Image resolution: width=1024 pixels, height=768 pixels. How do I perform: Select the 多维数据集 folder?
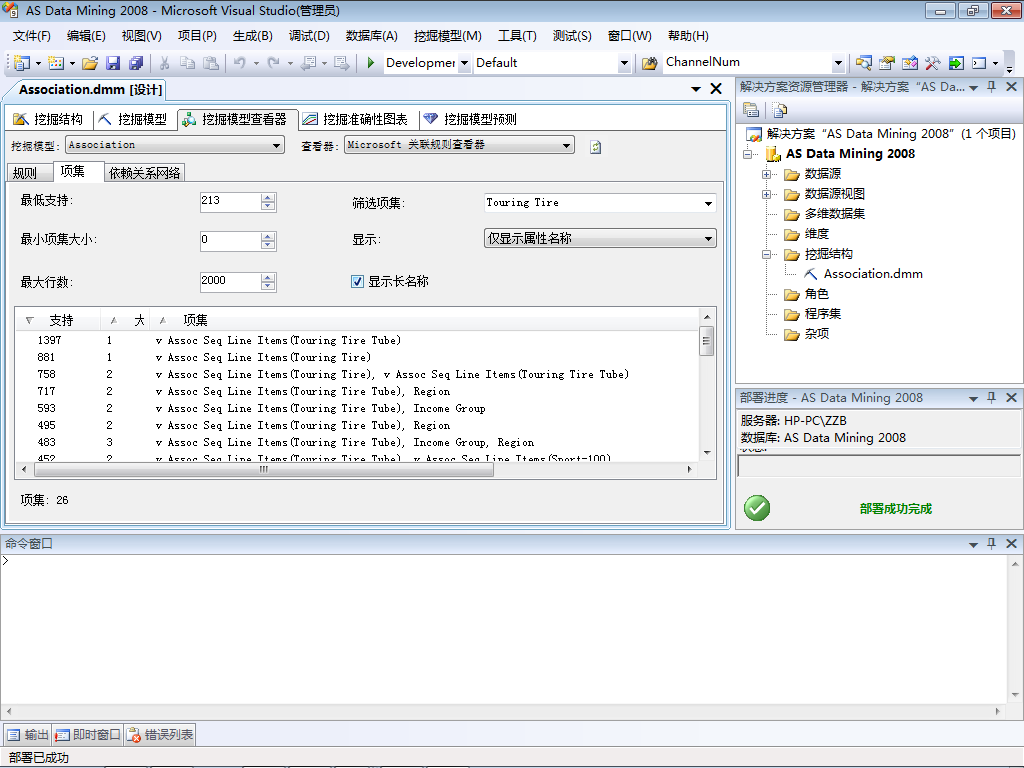(834, 214)
